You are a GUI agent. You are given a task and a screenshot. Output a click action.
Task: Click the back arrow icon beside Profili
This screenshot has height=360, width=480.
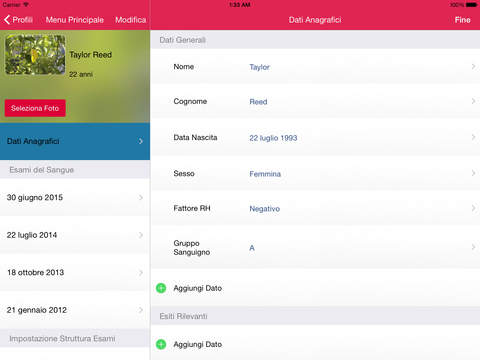pos(7,20)
